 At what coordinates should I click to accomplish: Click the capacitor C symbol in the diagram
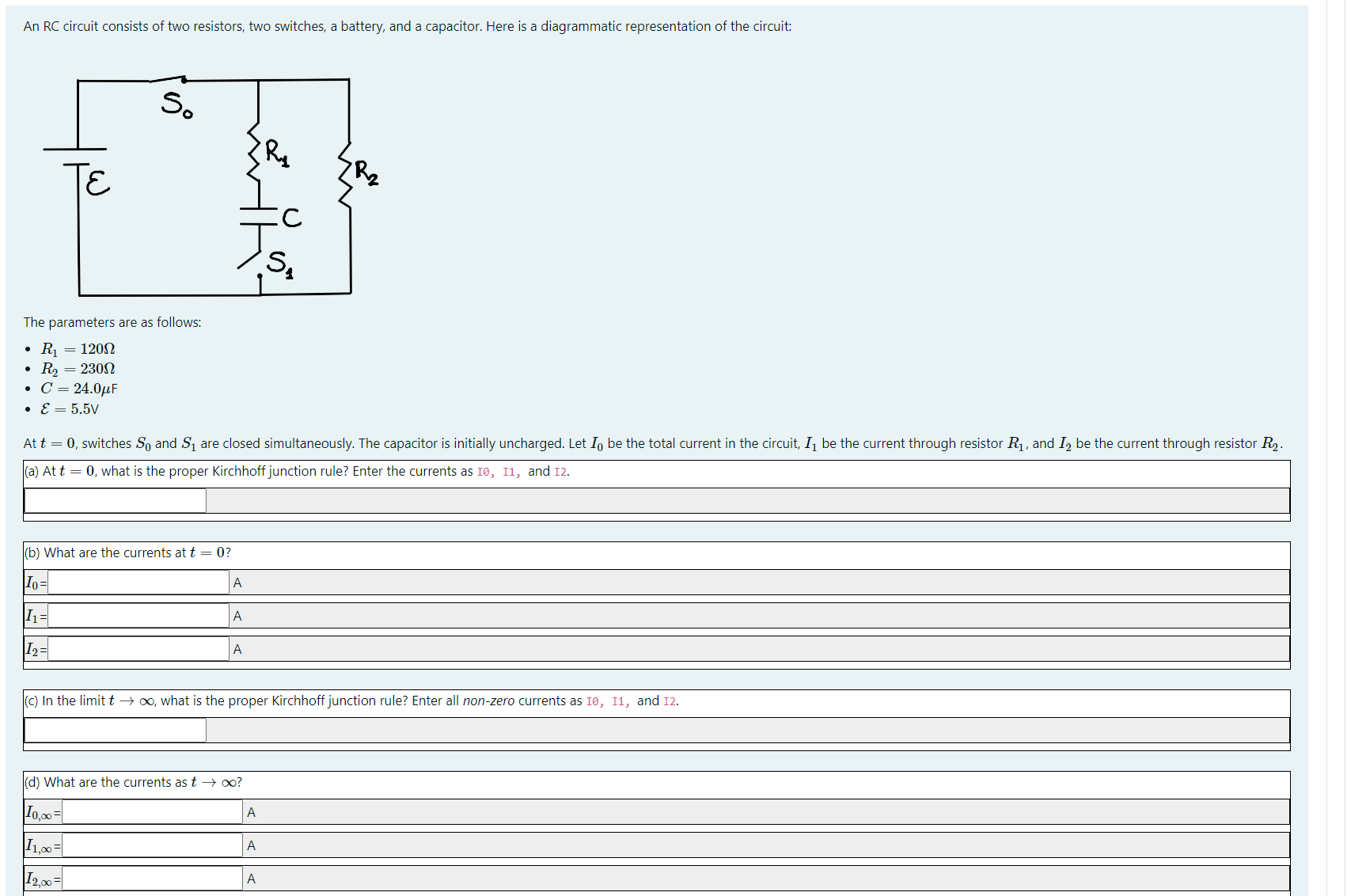point(259,217)
